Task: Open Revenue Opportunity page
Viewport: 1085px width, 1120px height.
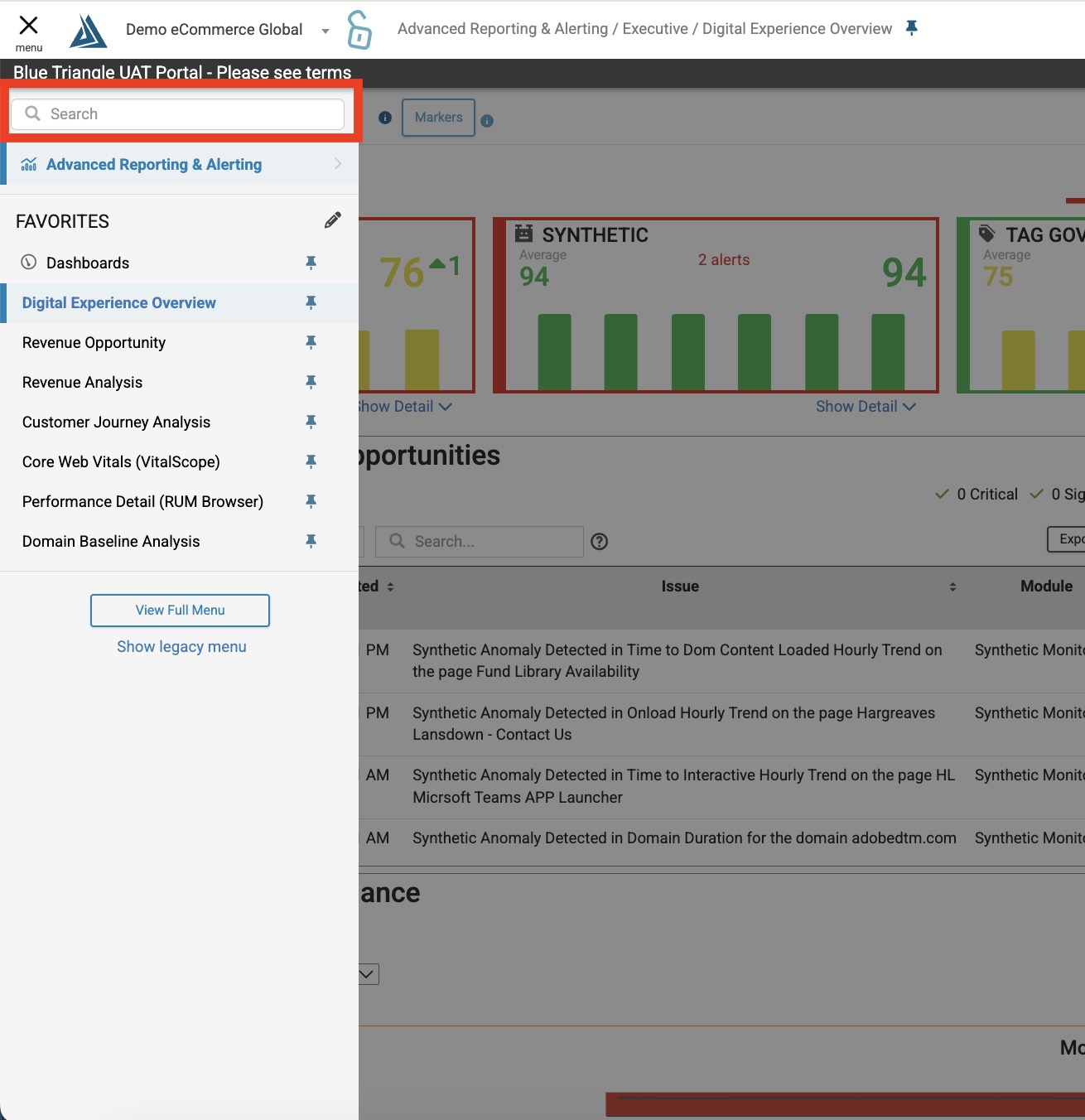Action: click(94, 342)
